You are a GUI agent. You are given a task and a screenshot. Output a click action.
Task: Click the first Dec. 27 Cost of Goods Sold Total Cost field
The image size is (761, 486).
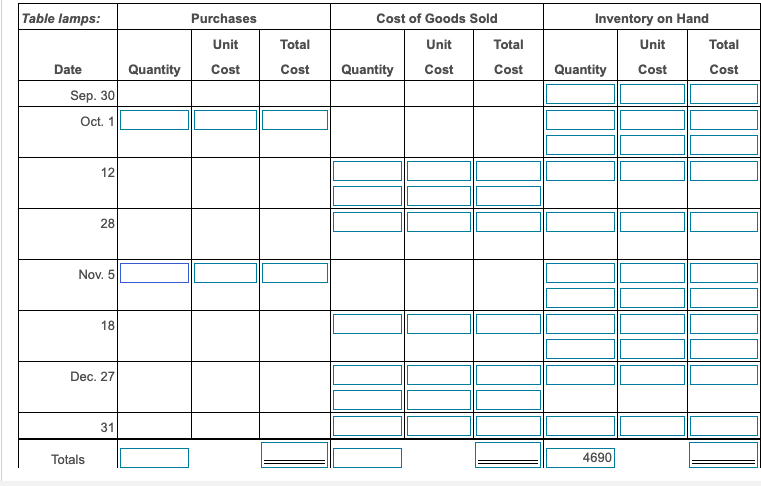508,375
